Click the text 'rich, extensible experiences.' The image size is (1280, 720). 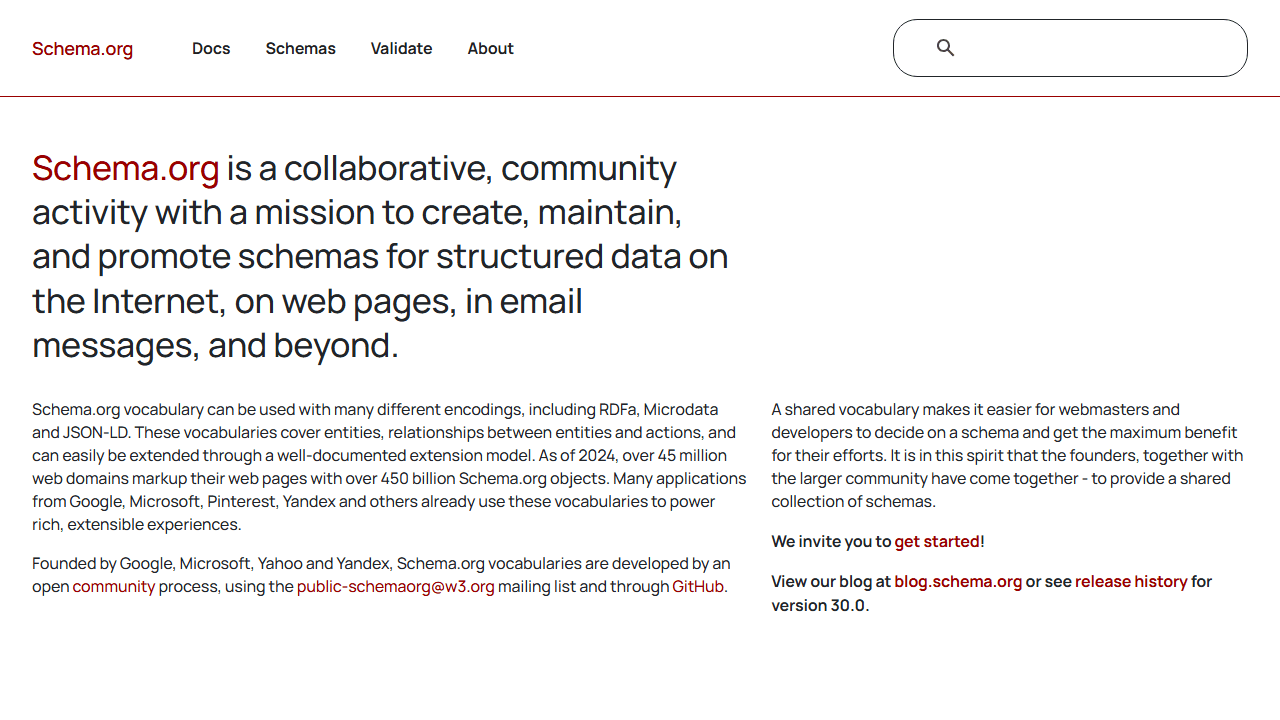pos(137,524)
